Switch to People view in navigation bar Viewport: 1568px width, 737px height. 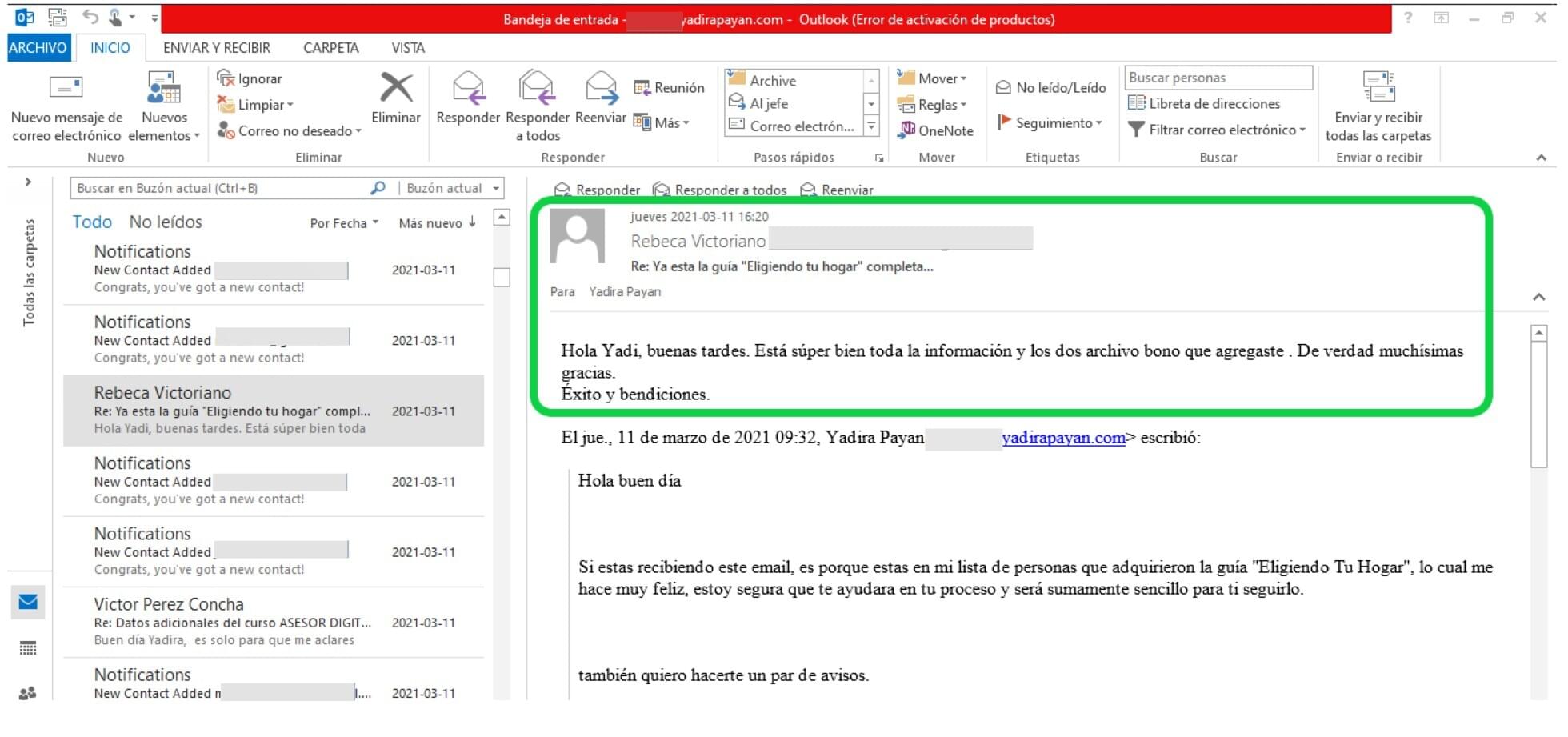[28, 693]
